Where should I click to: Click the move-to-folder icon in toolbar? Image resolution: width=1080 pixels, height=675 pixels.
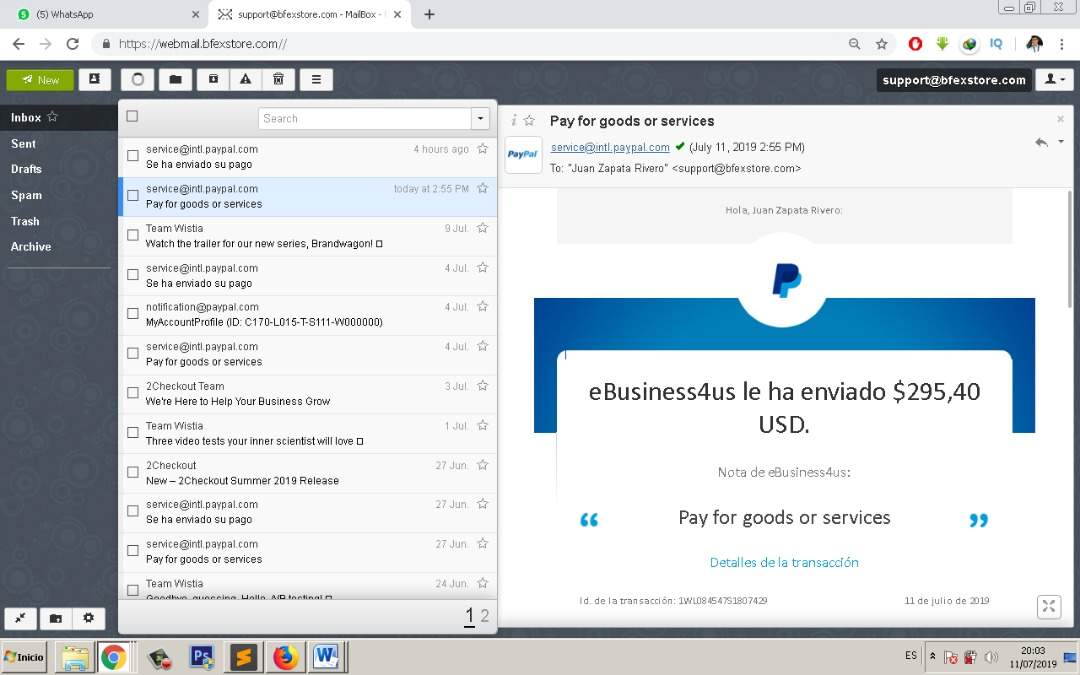[174, 80]
